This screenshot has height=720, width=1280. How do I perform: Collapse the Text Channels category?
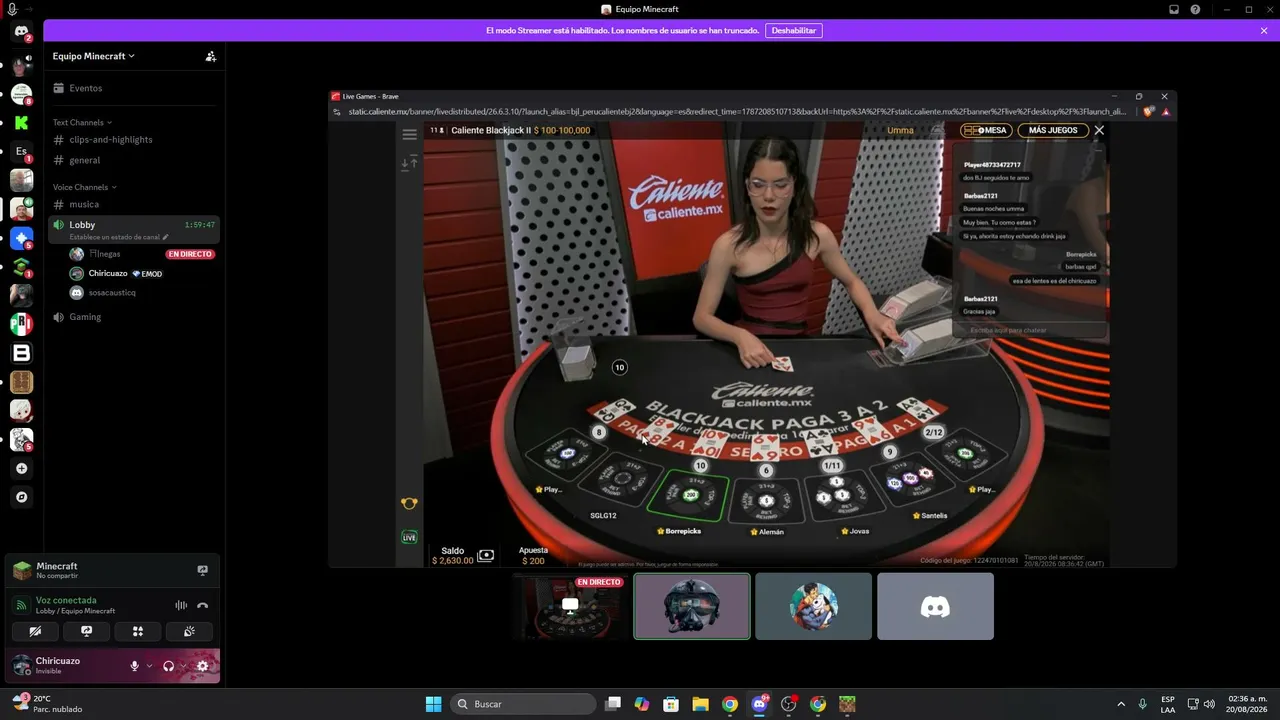click(82, 123)
